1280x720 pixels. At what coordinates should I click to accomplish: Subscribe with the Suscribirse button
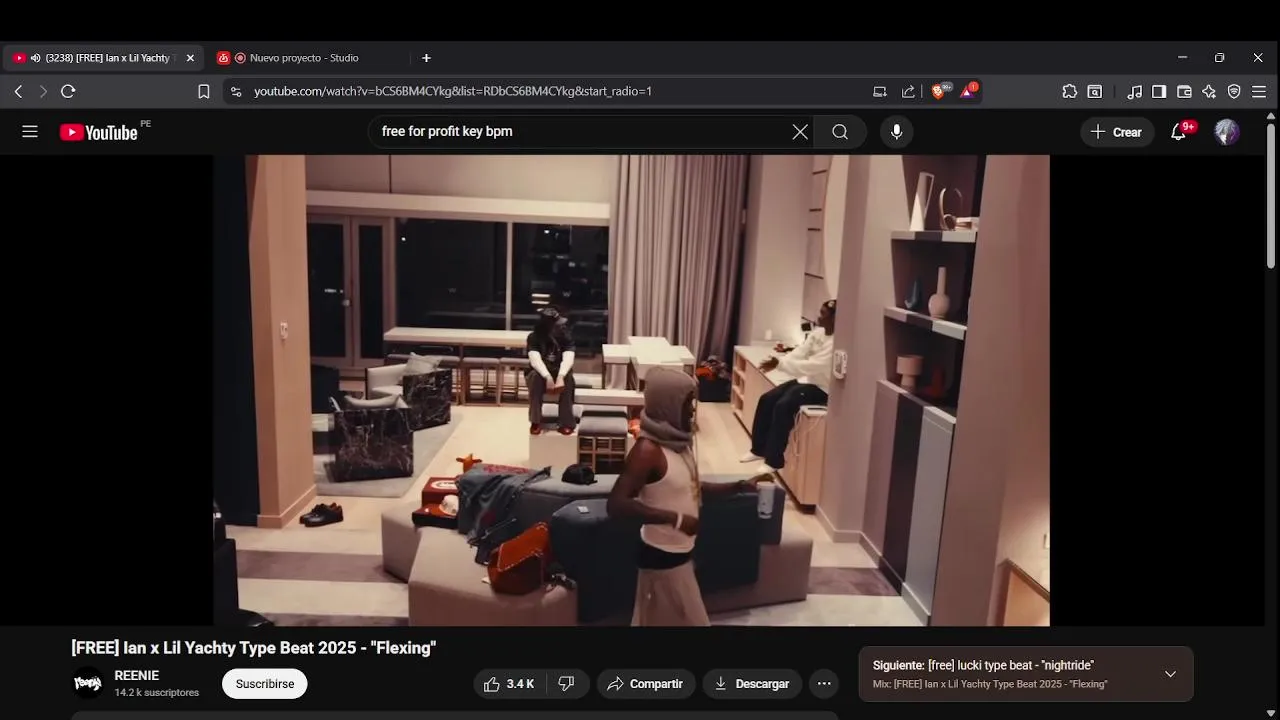265,684
